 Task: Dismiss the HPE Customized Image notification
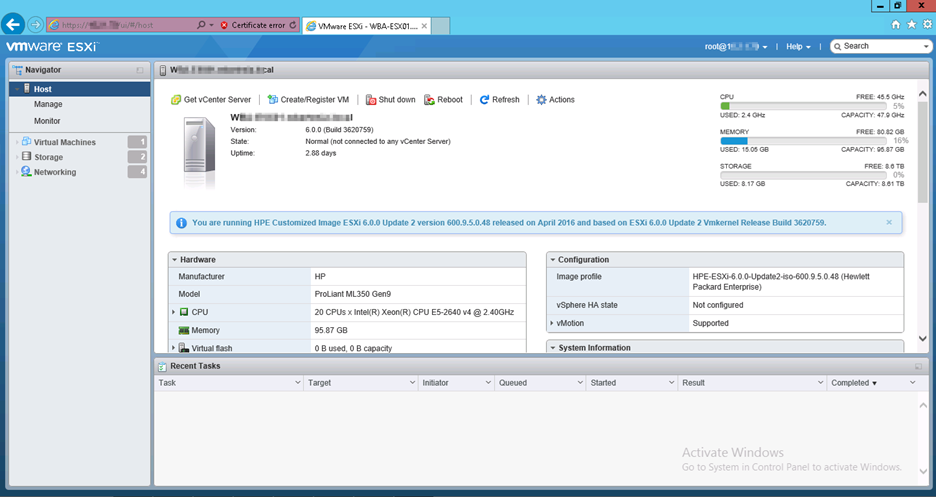click(889, 223)
